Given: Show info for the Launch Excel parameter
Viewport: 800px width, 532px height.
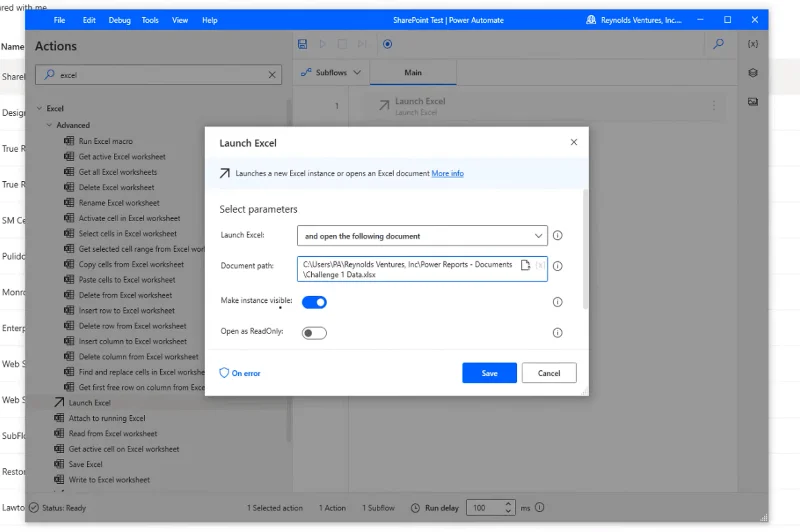Looking at the screenshot, I should pyautogui.click(x=558, y=236).
